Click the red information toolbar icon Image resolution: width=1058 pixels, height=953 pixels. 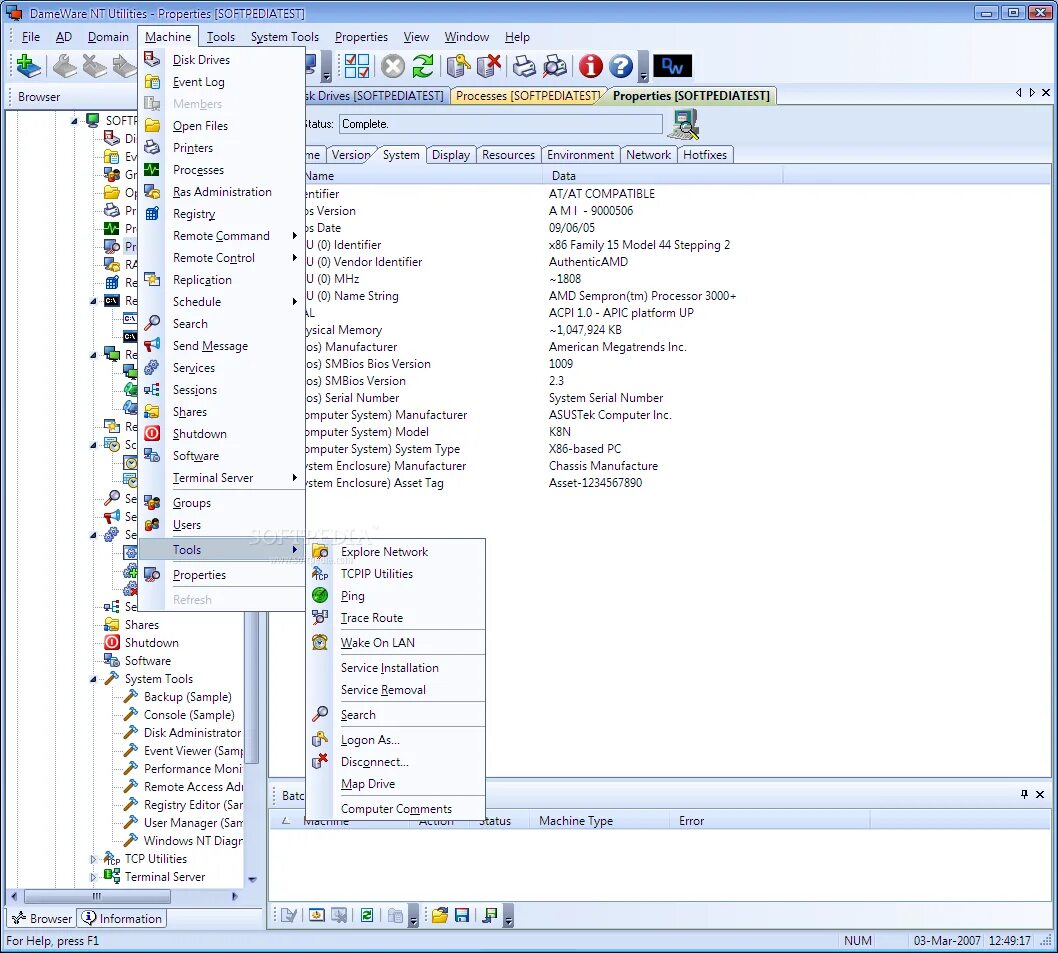click(x=590, y=66)
